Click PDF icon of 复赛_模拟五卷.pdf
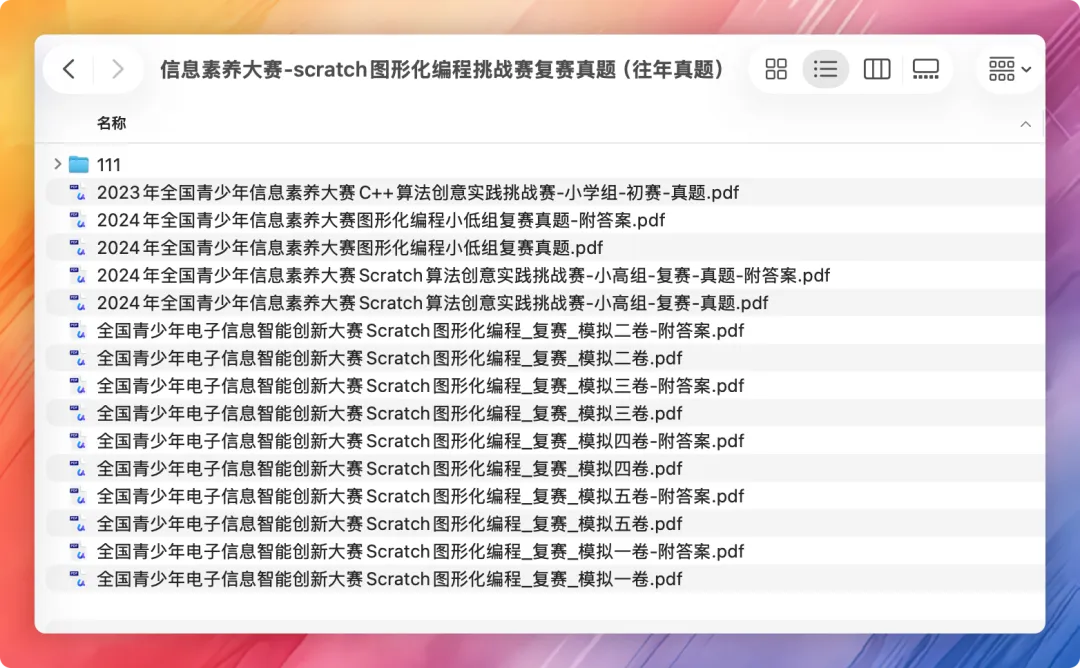Viewport: 1080px width, 668px height. coord(78,523)
